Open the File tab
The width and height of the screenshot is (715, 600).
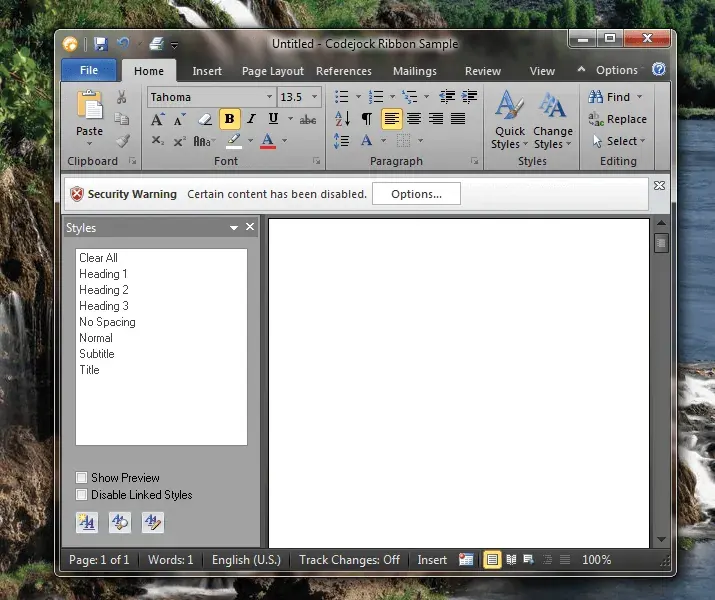tap(89, 70)
